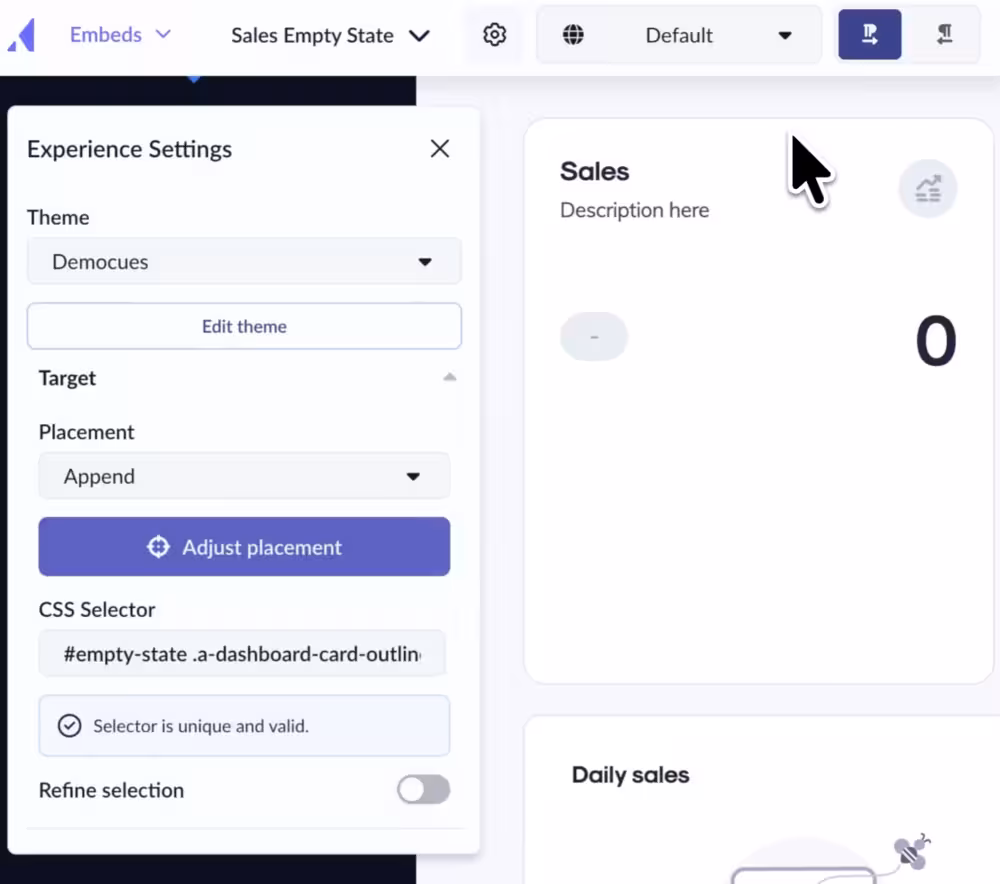Click the Appcues logo icon
The height and width of the screenshot is (884, 1000).
[21, 34]
